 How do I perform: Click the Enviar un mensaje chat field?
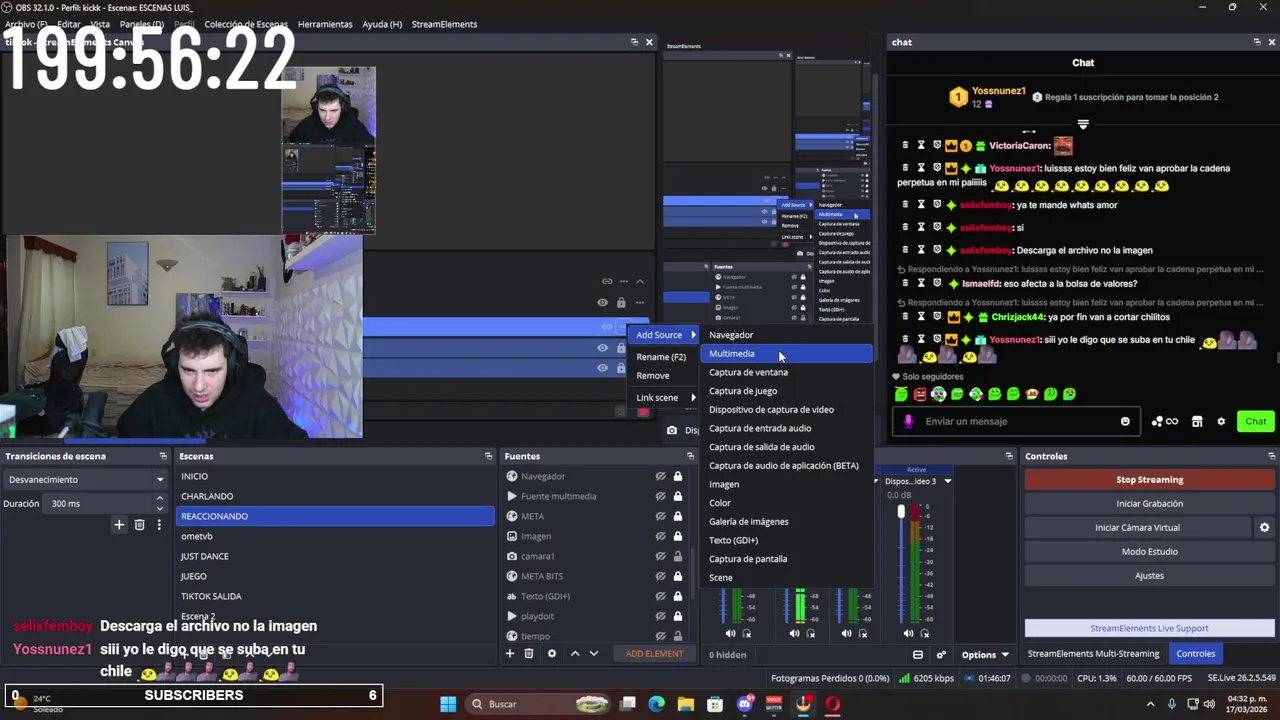coord(1017,421)
